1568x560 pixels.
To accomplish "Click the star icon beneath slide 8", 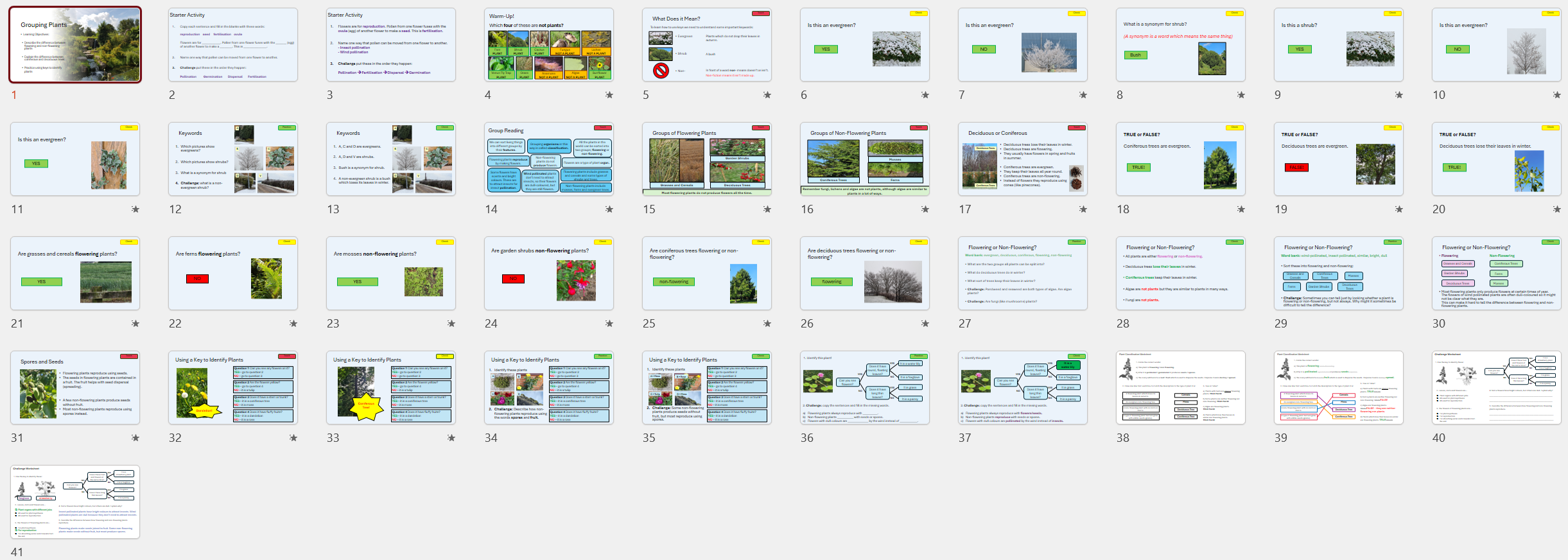I will [1241, 95].
